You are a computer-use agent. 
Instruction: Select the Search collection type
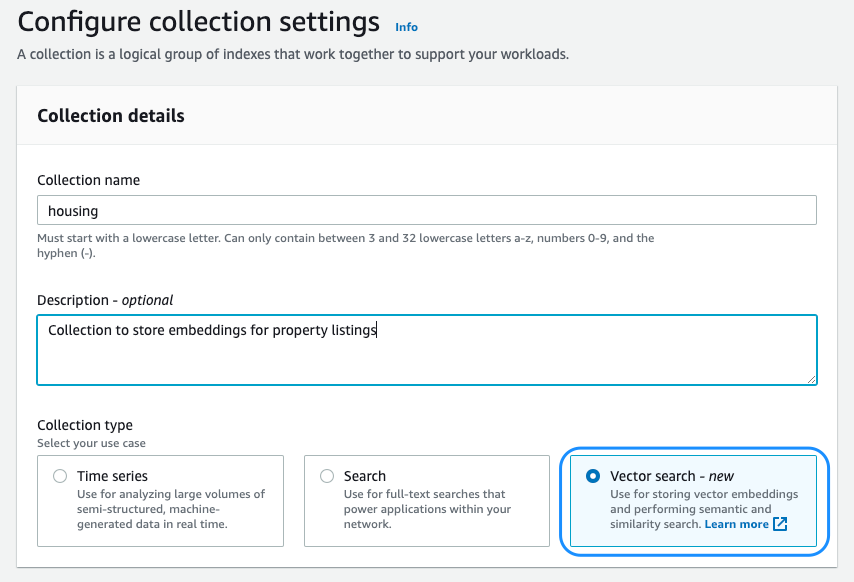327,476
